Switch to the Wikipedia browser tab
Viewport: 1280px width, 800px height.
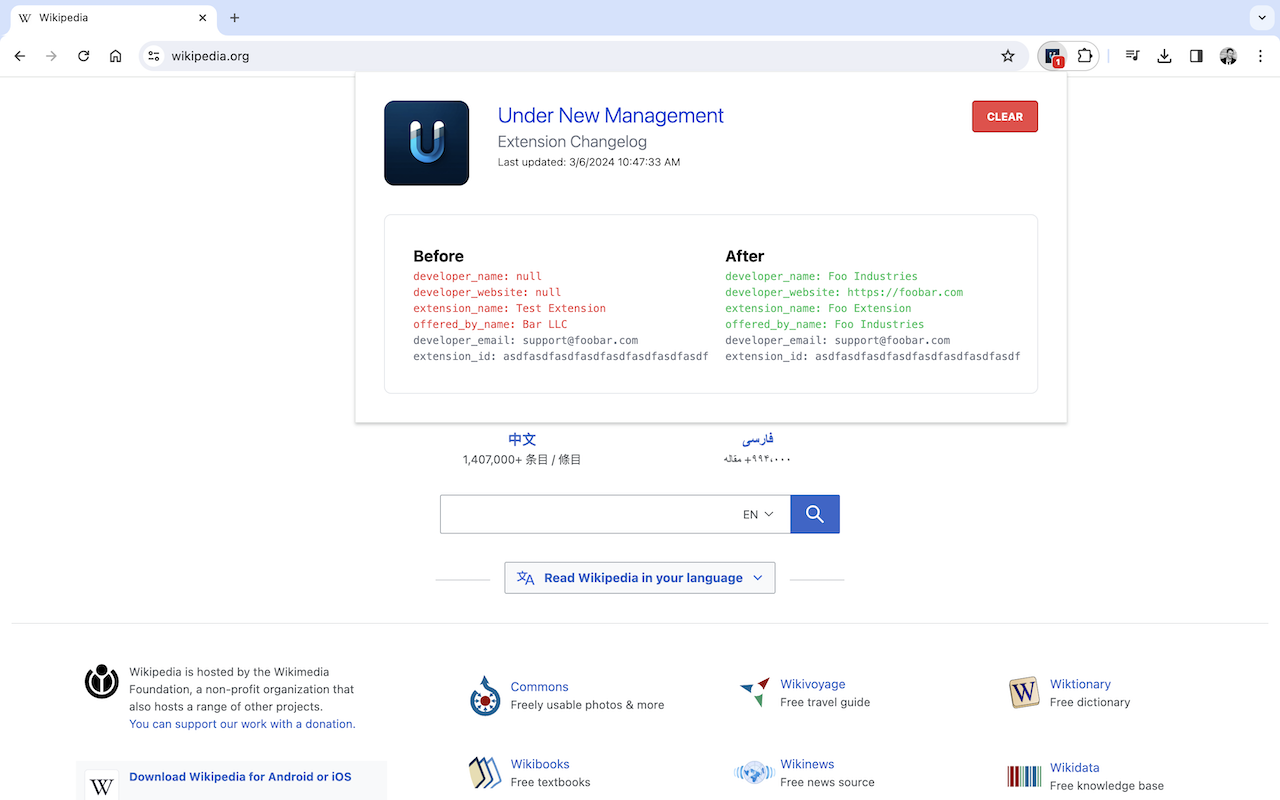pos(110,17)
